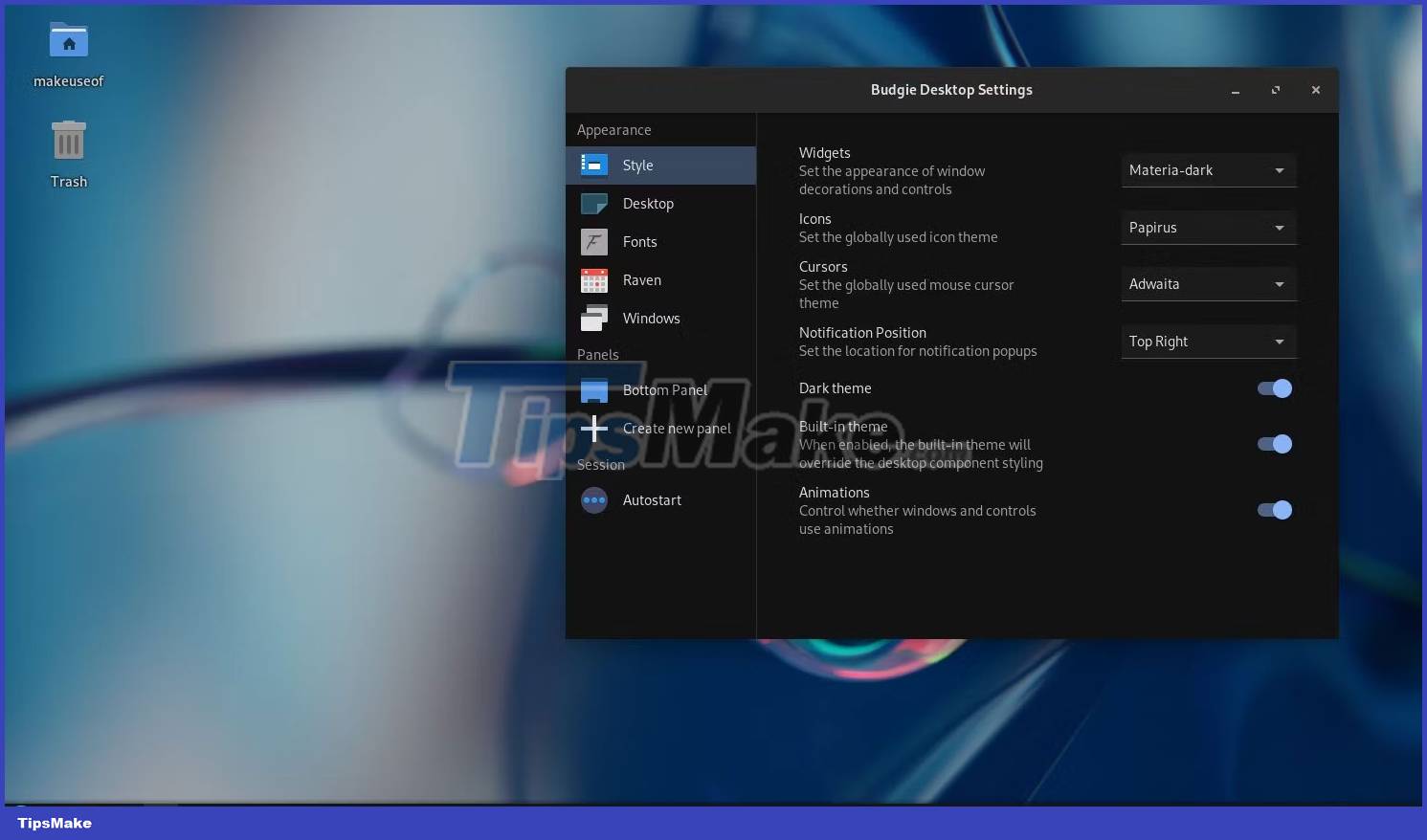This screenshot has width=1427, height=840.
Task: Open the Desktop settings page
Action: pyautogui.click(x=660, y=204)
